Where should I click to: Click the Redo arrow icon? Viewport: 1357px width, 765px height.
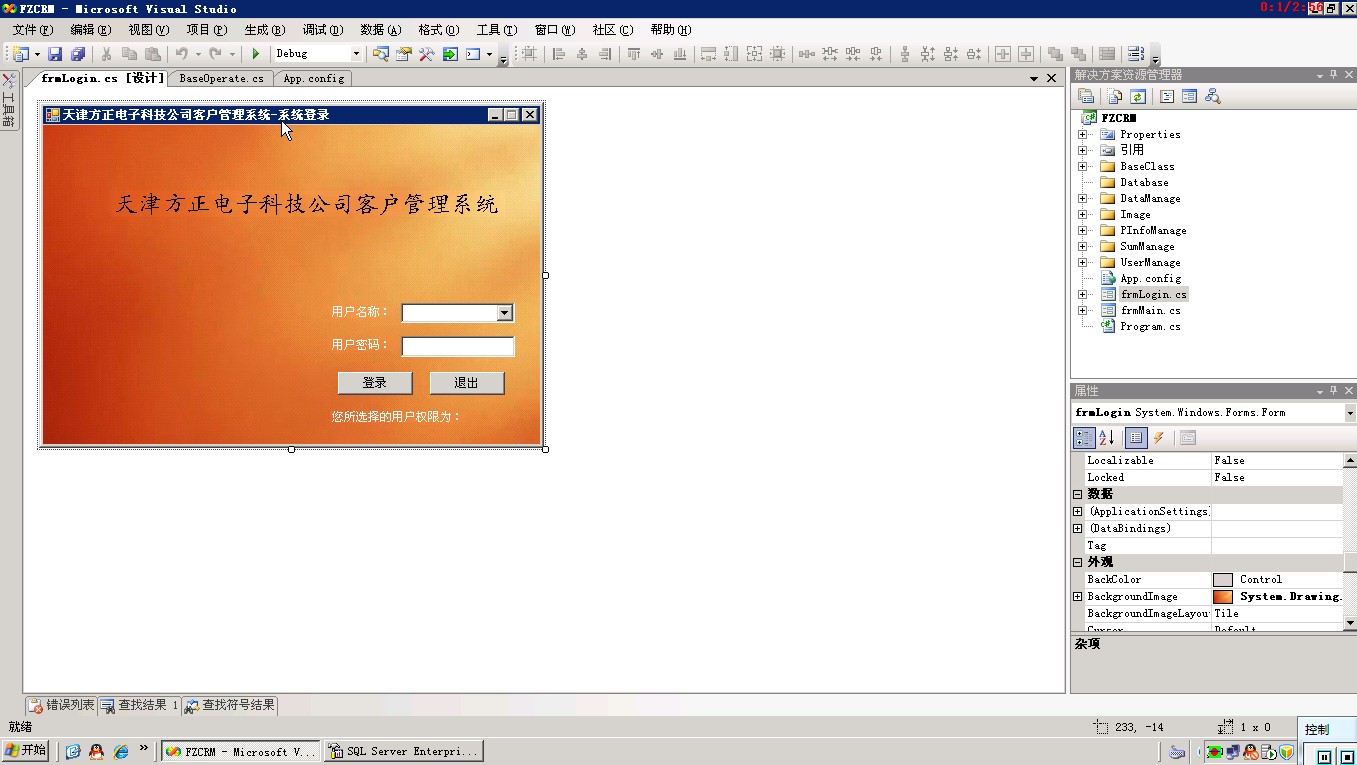click(215, 54)
